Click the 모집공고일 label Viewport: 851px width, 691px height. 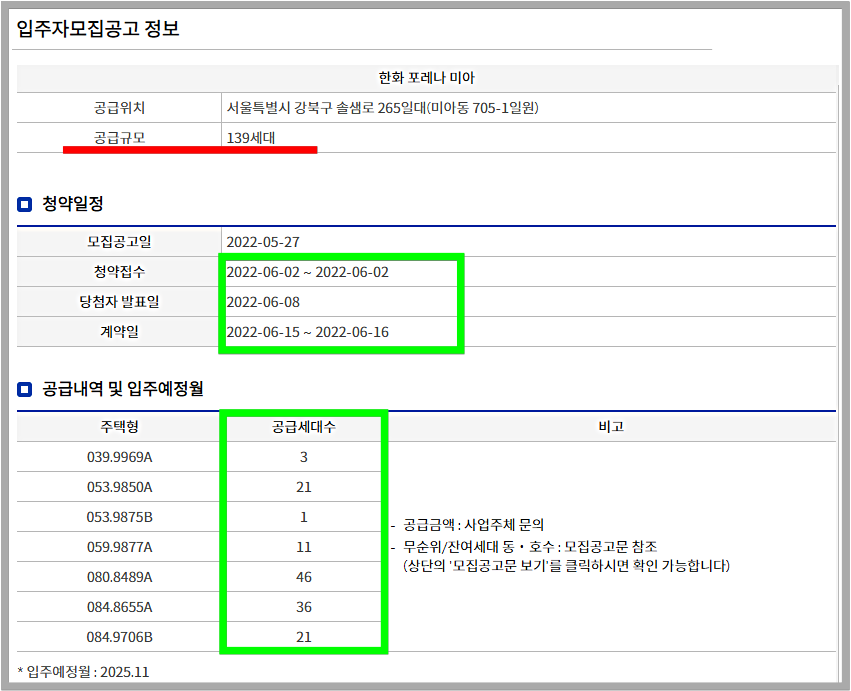[119, 242]
